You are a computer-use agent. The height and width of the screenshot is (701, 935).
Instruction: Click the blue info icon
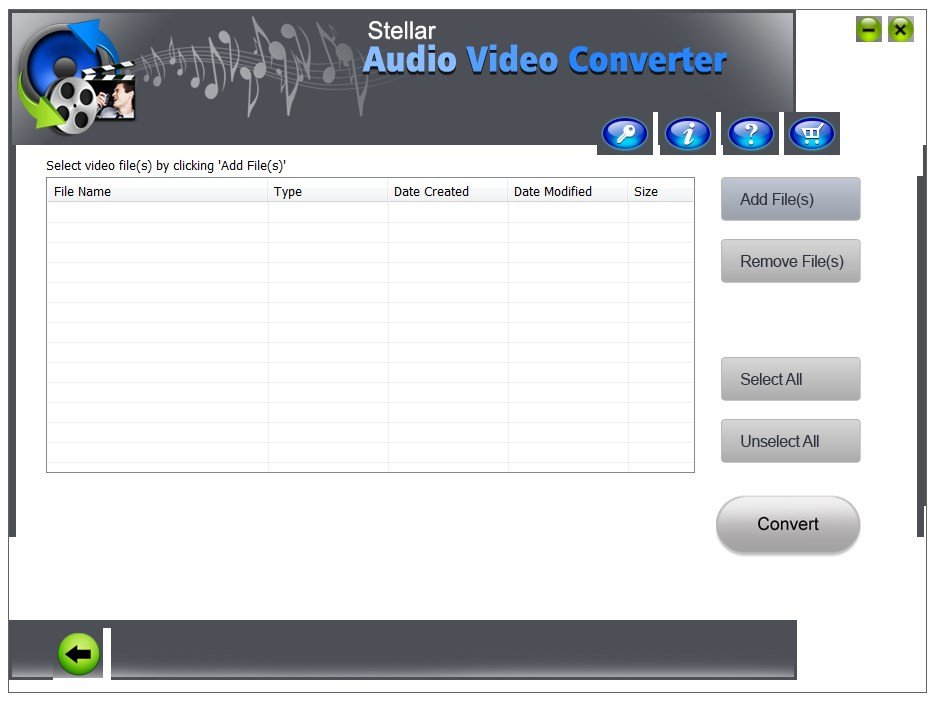[x=688, y=134]
